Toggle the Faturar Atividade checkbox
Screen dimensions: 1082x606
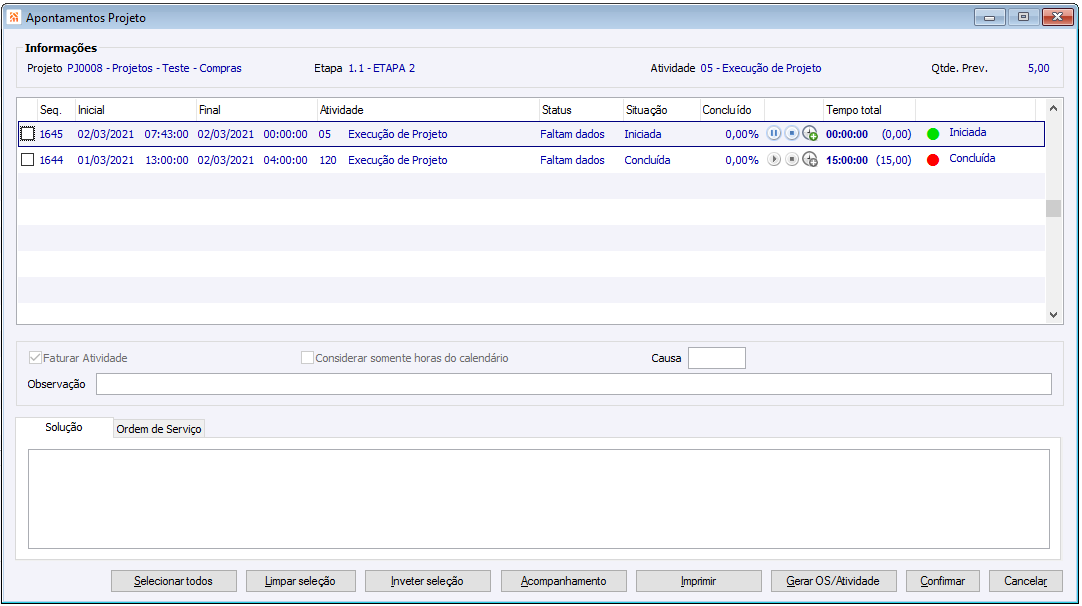(35, 358)
